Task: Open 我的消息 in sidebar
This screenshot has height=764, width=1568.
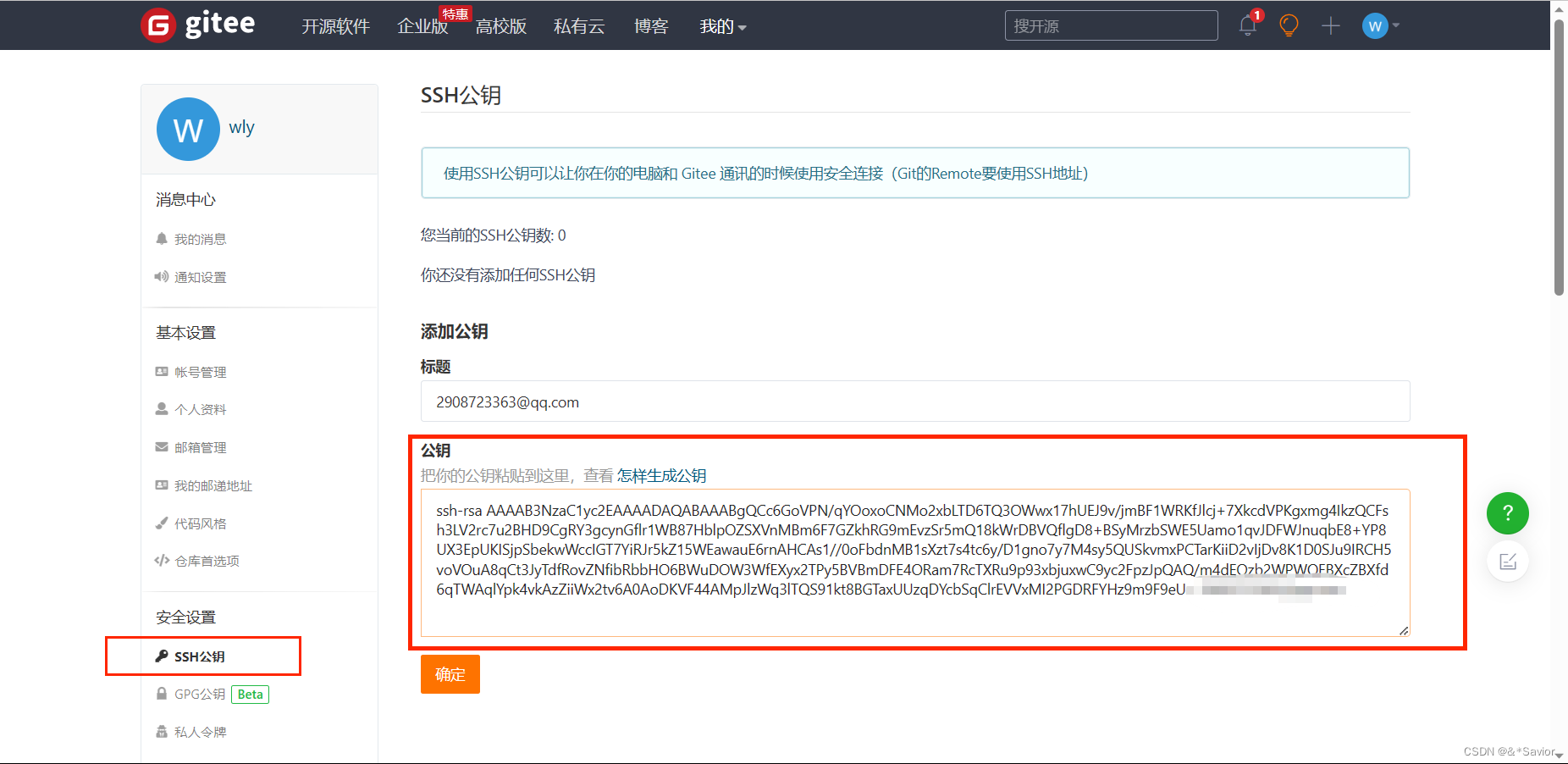Action: click(x=201, y=240)
